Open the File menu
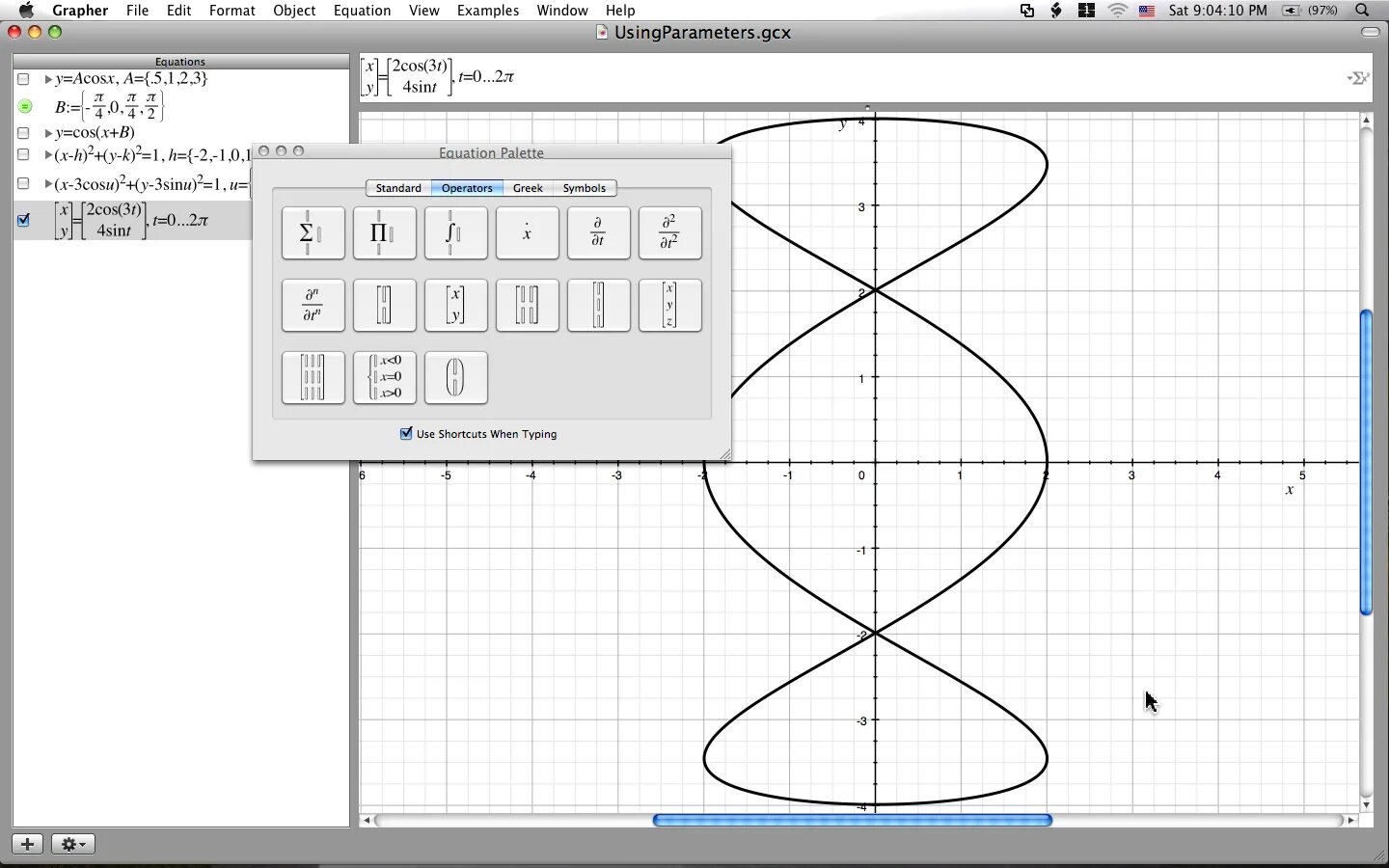Screen dimensions: 1389x868 137,11
